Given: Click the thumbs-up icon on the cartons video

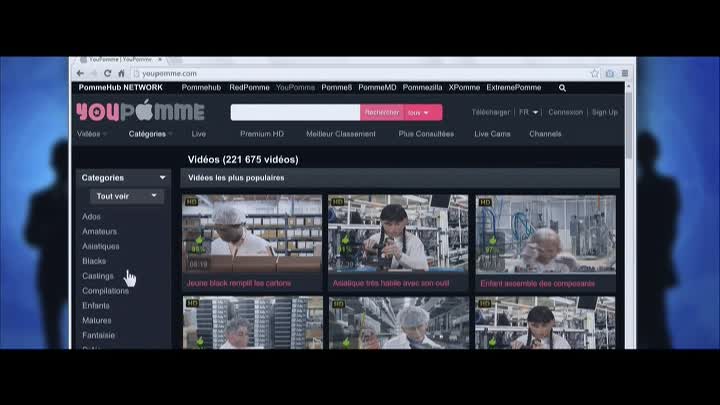Looking at the screenshot, I should pos(199,240).
